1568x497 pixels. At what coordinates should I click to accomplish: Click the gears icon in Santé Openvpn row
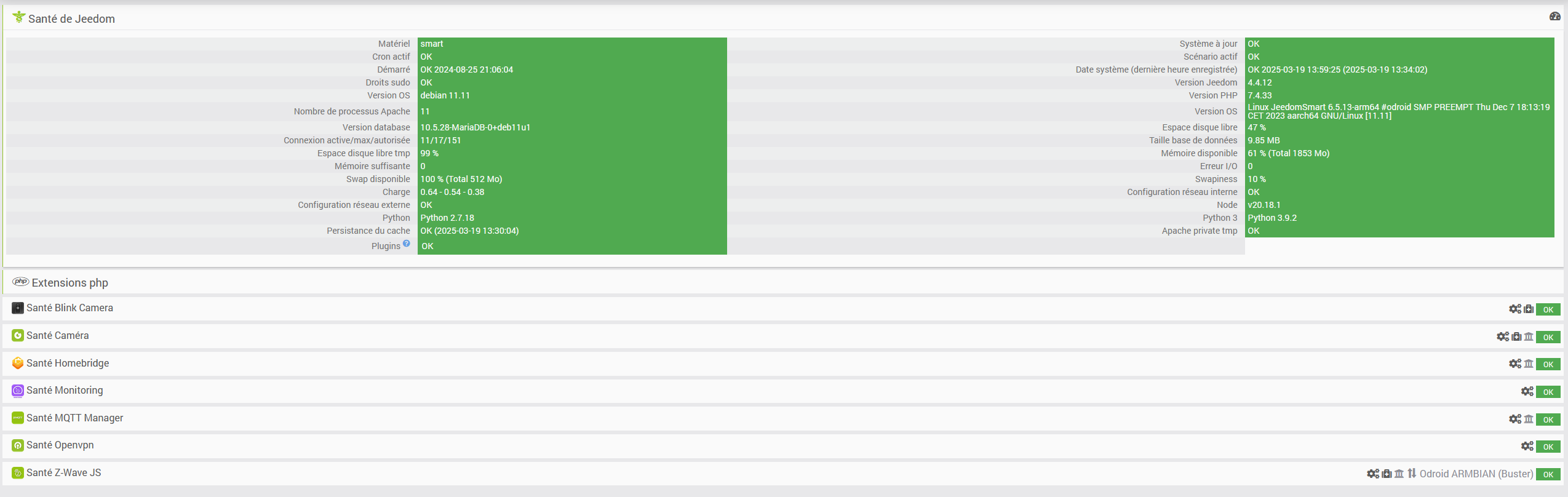coord(1527,446)
